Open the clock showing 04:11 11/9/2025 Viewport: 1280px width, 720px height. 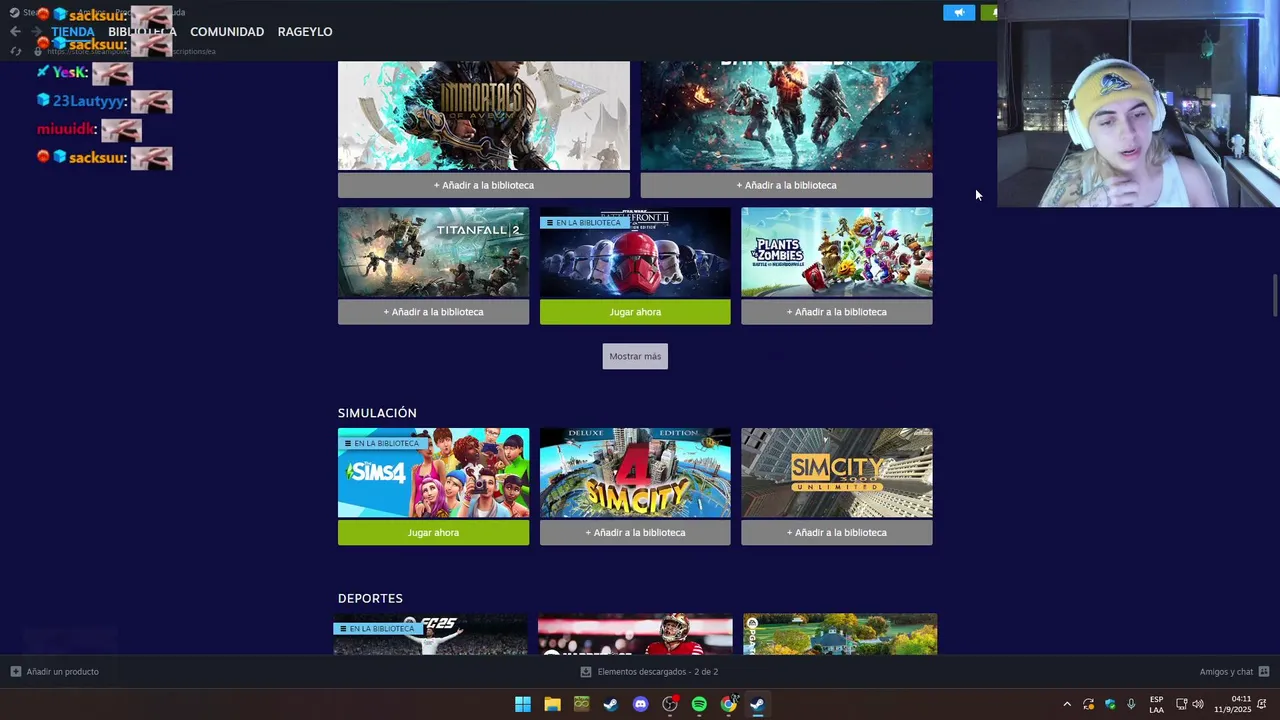pyautogui.click(x=1233, y=704)
